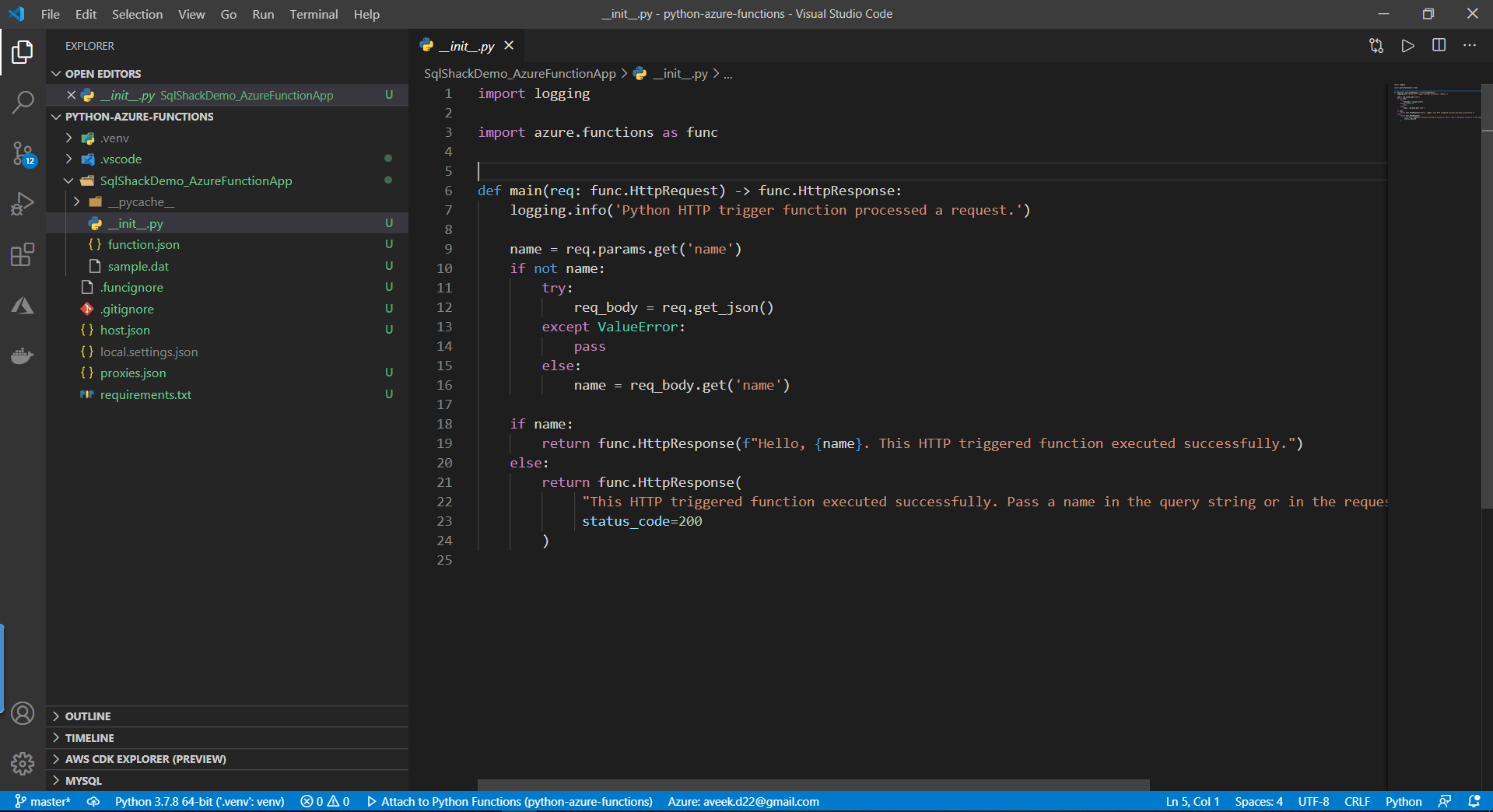Collapse the SqlShackDemo_AzureFunctionApp folder
Screen dimensions: 1493x812
[x=195, y=180]
